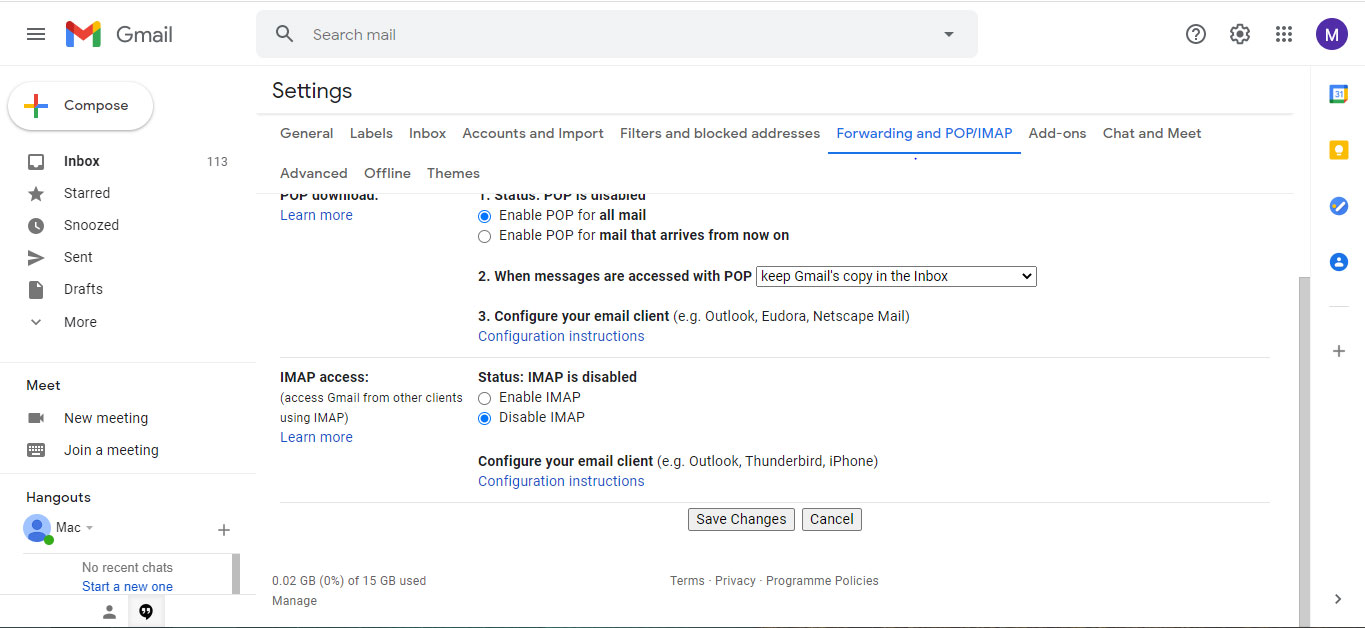
Task: Click the Settings gear icon
Action: pos(1239,34)
